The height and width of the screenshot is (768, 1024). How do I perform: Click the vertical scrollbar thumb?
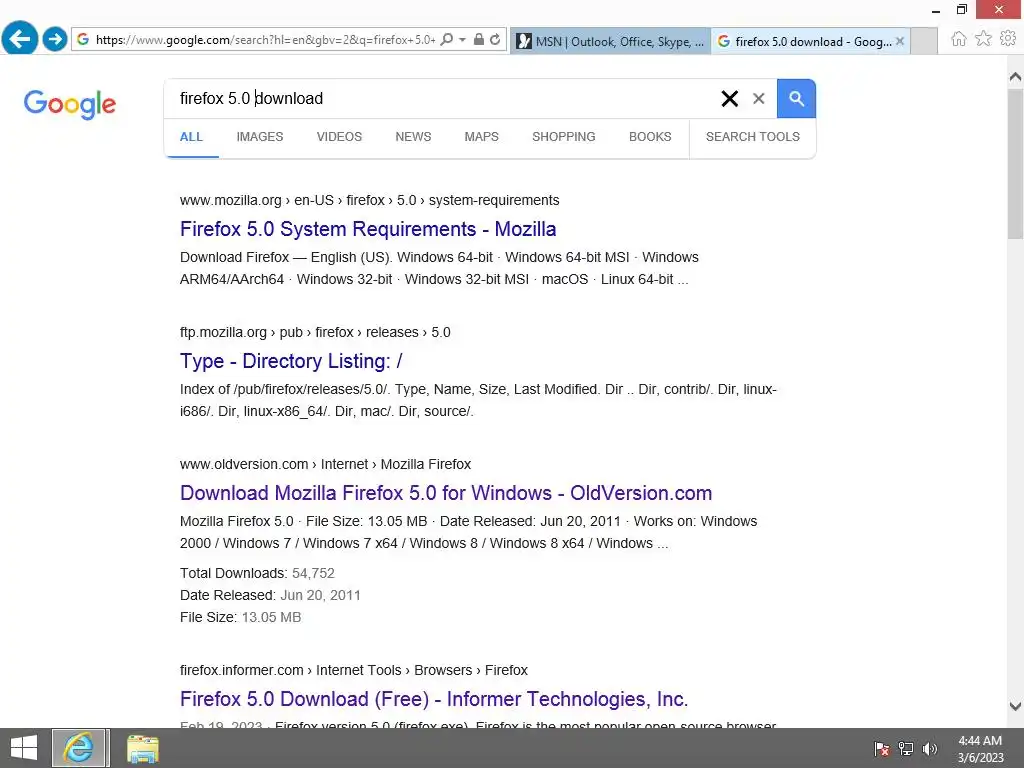[x=1016, y=164]
